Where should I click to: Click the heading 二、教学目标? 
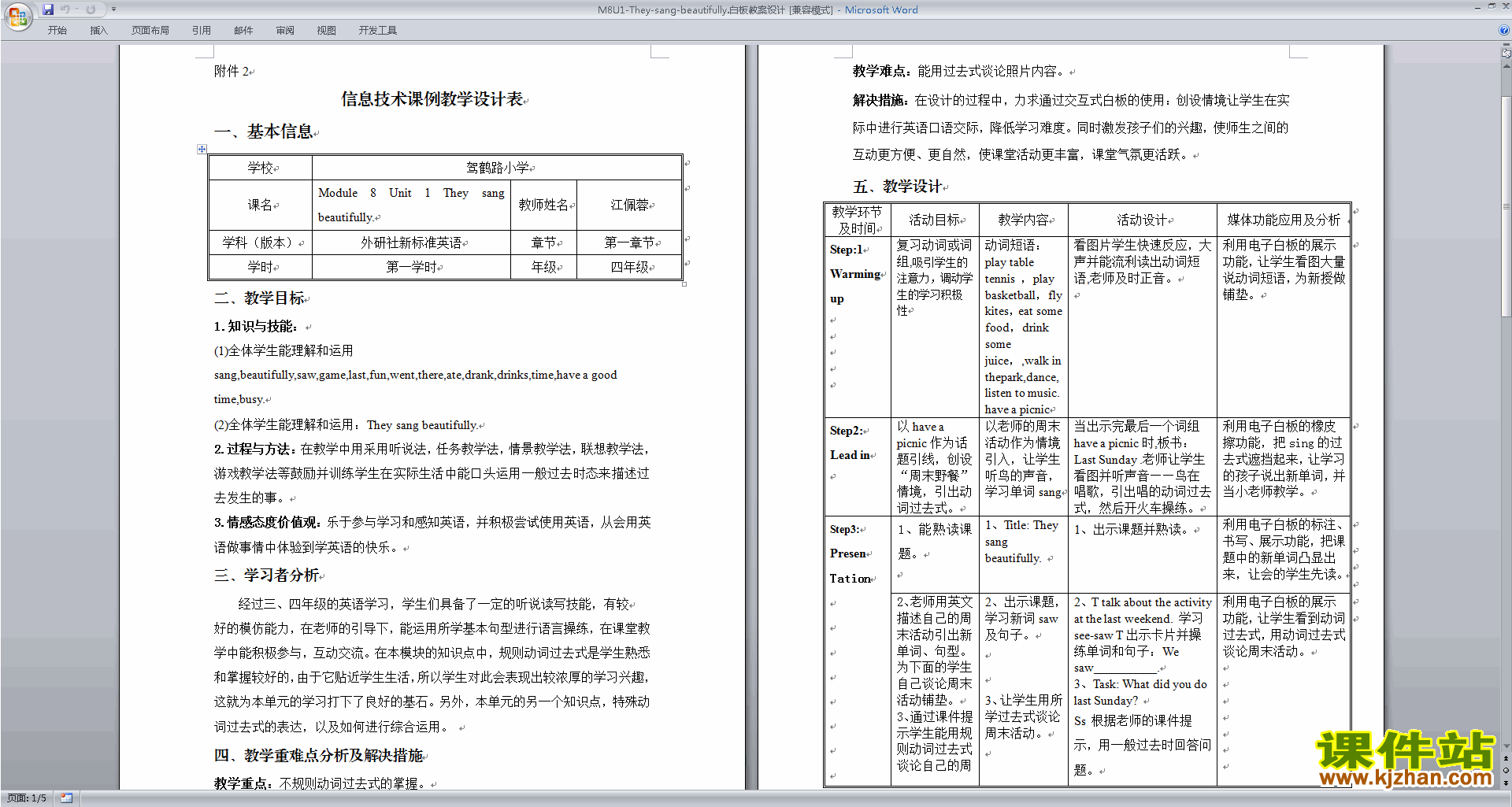point(259,298)
